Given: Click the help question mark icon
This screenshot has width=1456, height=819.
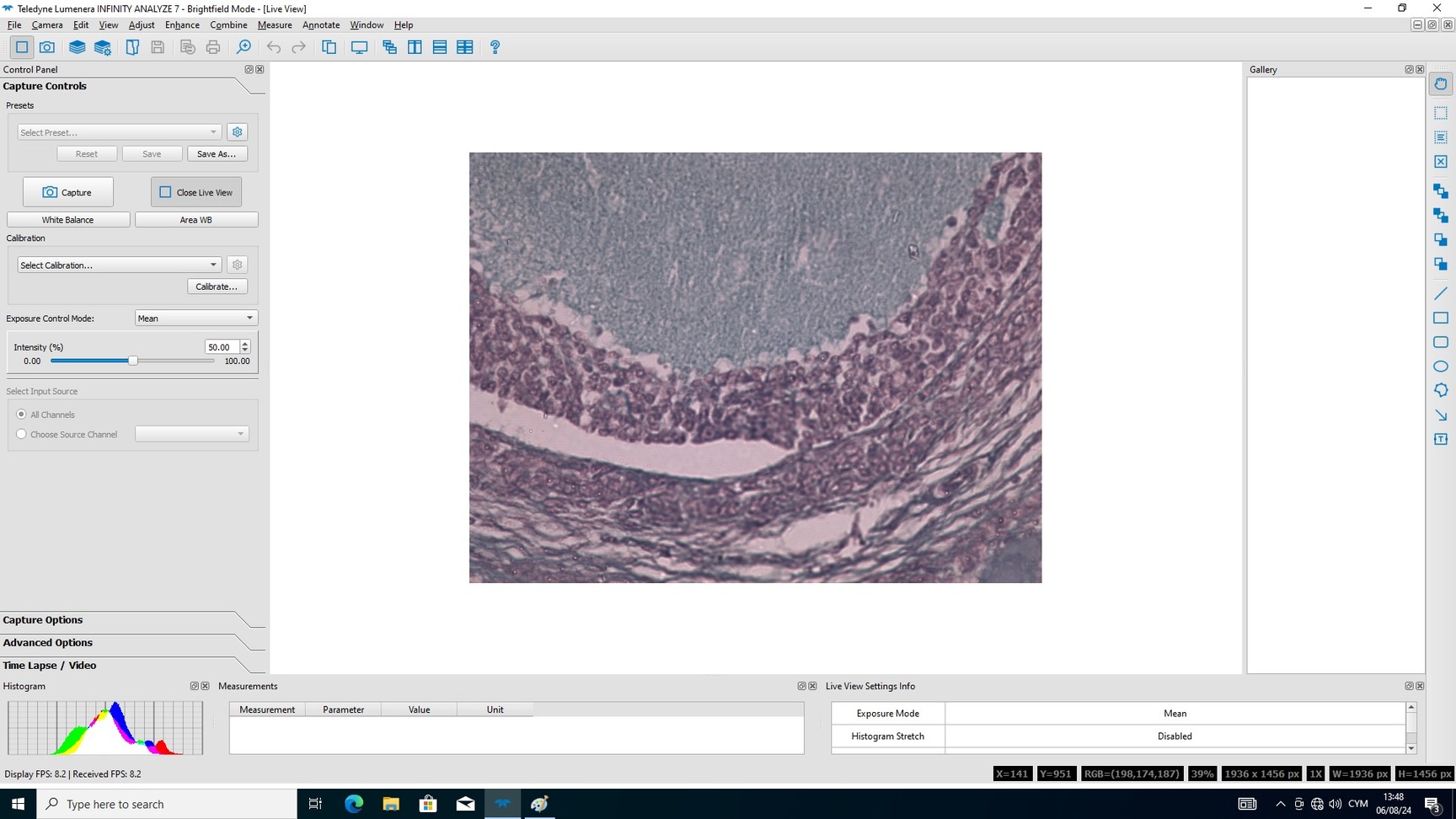Looking at the screenshot, I should (495, 47).
